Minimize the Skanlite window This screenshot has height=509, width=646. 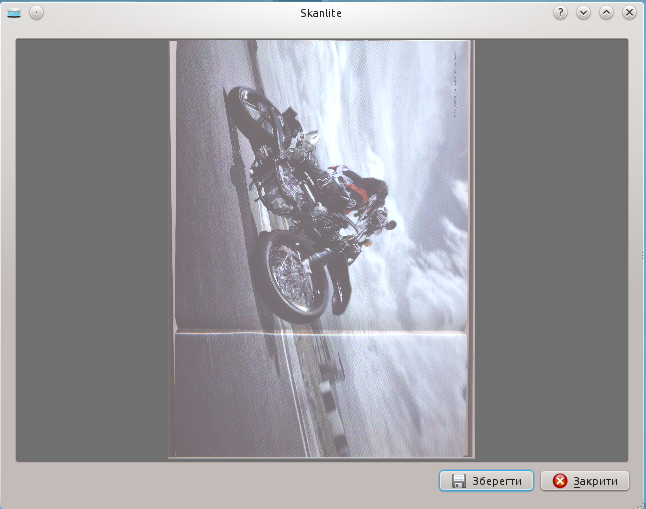(x=584, y=13)
